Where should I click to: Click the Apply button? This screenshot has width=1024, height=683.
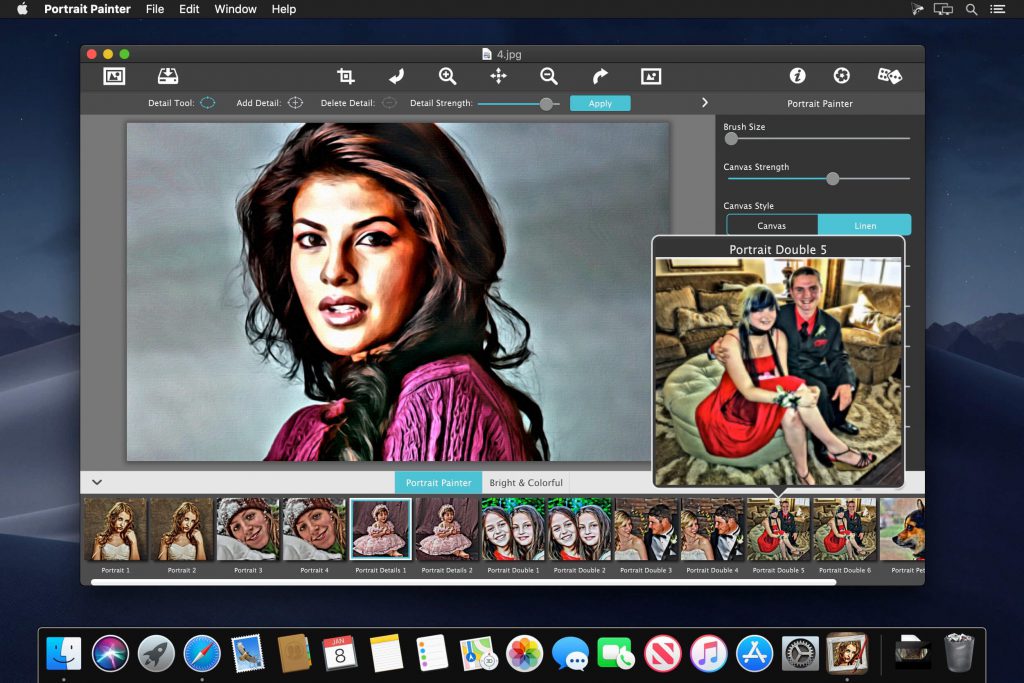(600, 103)
